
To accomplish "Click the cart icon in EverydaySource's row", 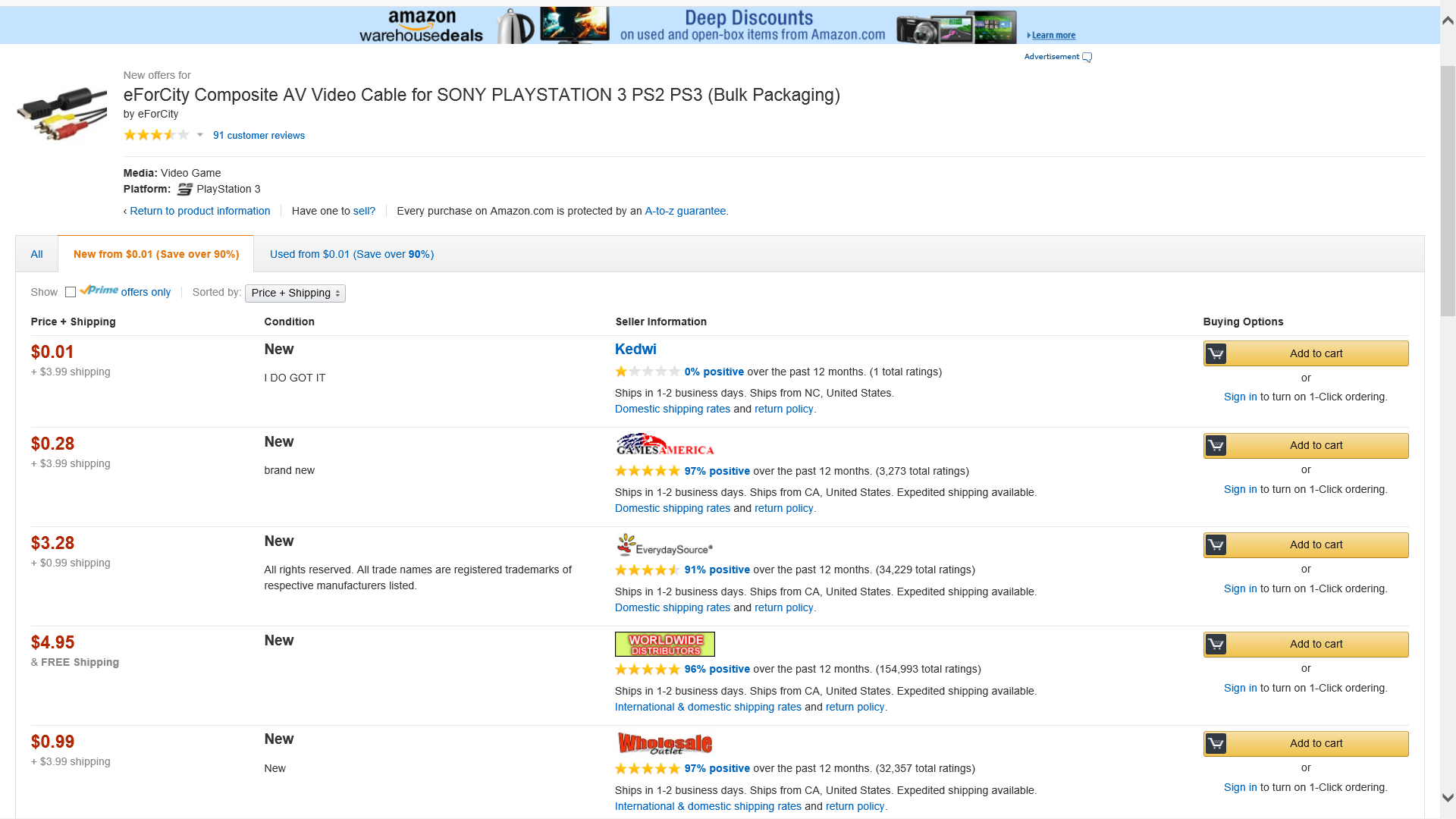I will pos(1216,544).
